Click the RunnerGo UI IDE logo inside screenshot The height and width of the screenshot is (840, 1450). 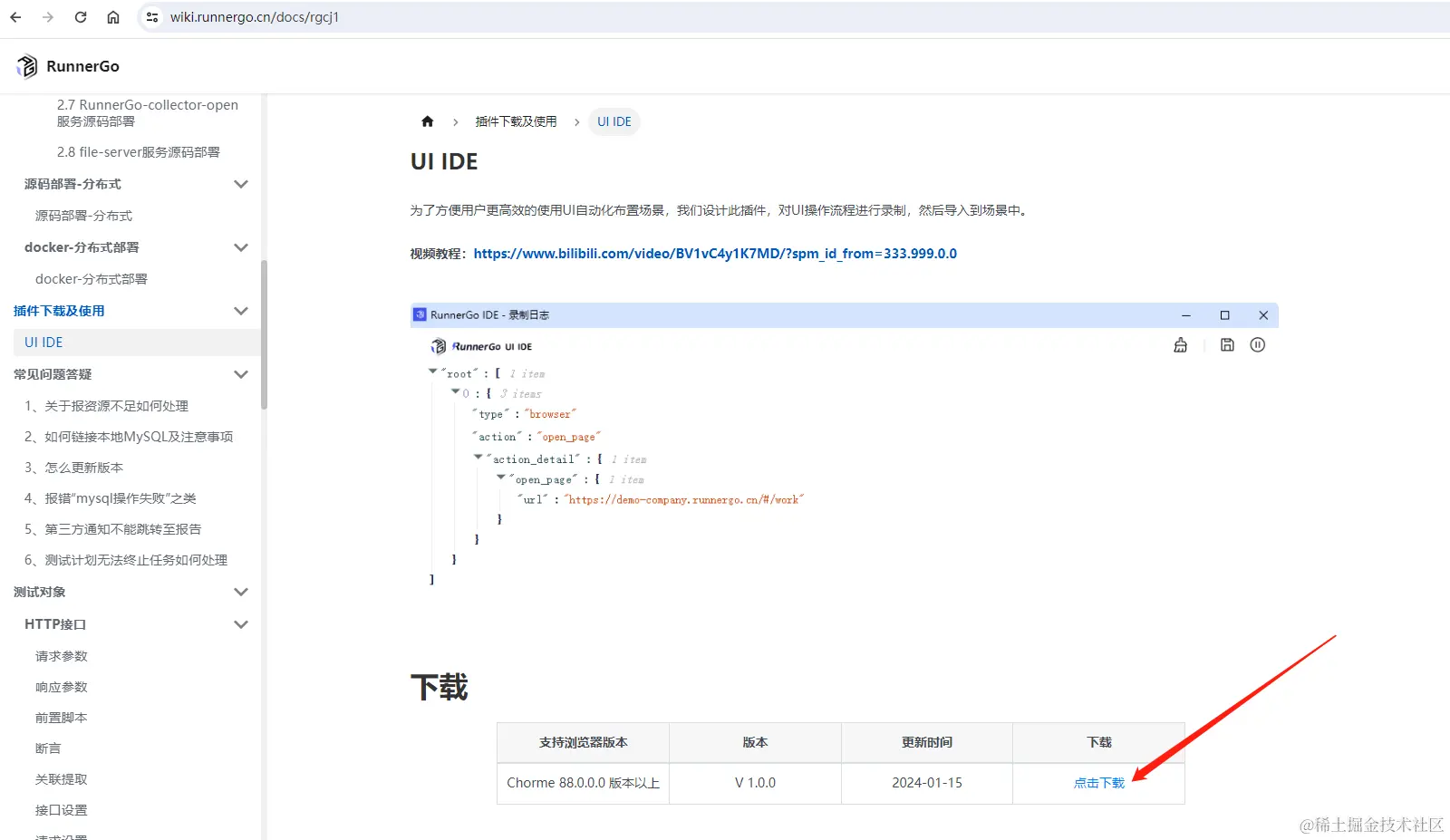click(481, 346)
